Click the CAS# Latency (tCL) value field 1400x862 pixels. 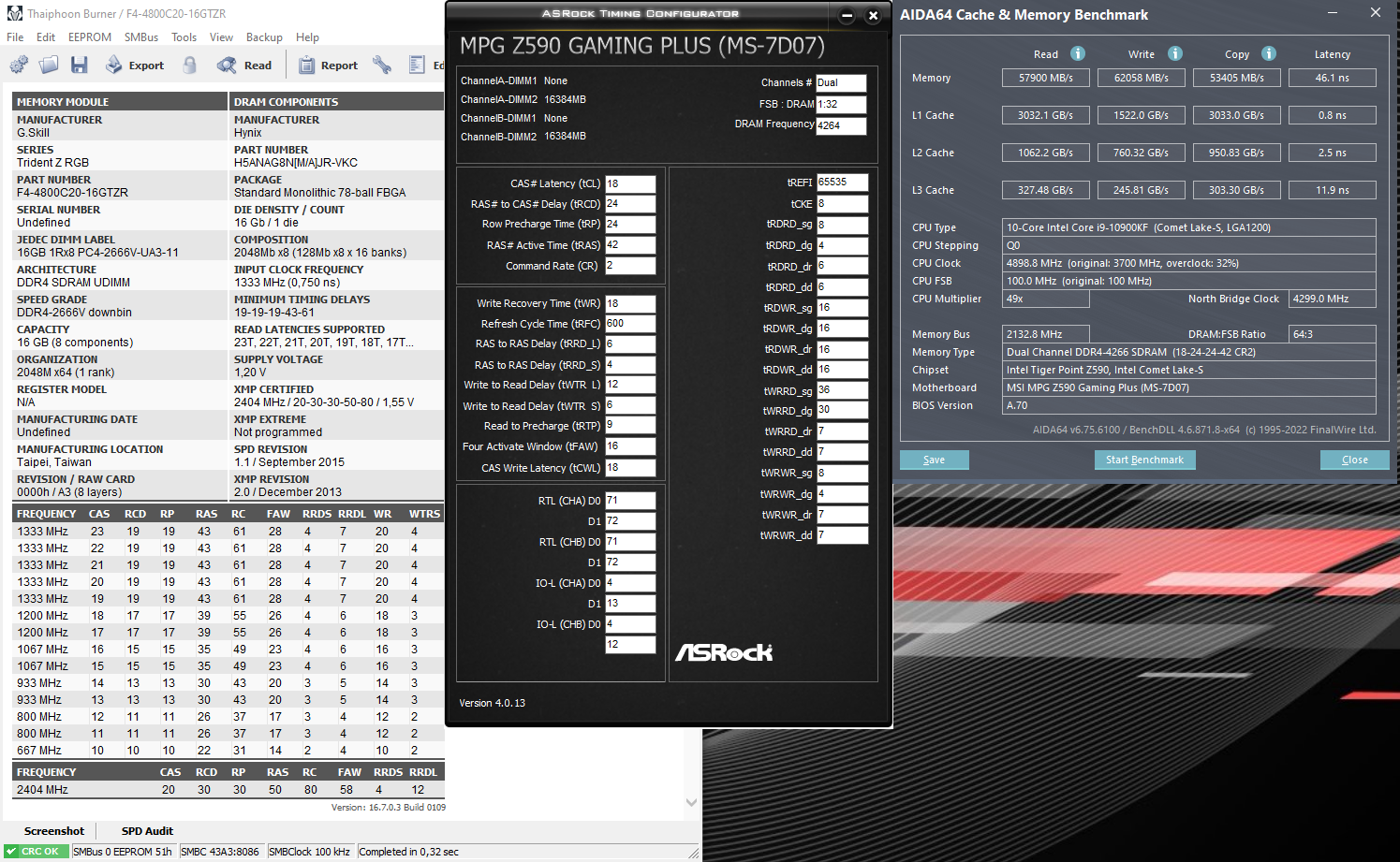point(630,183)
